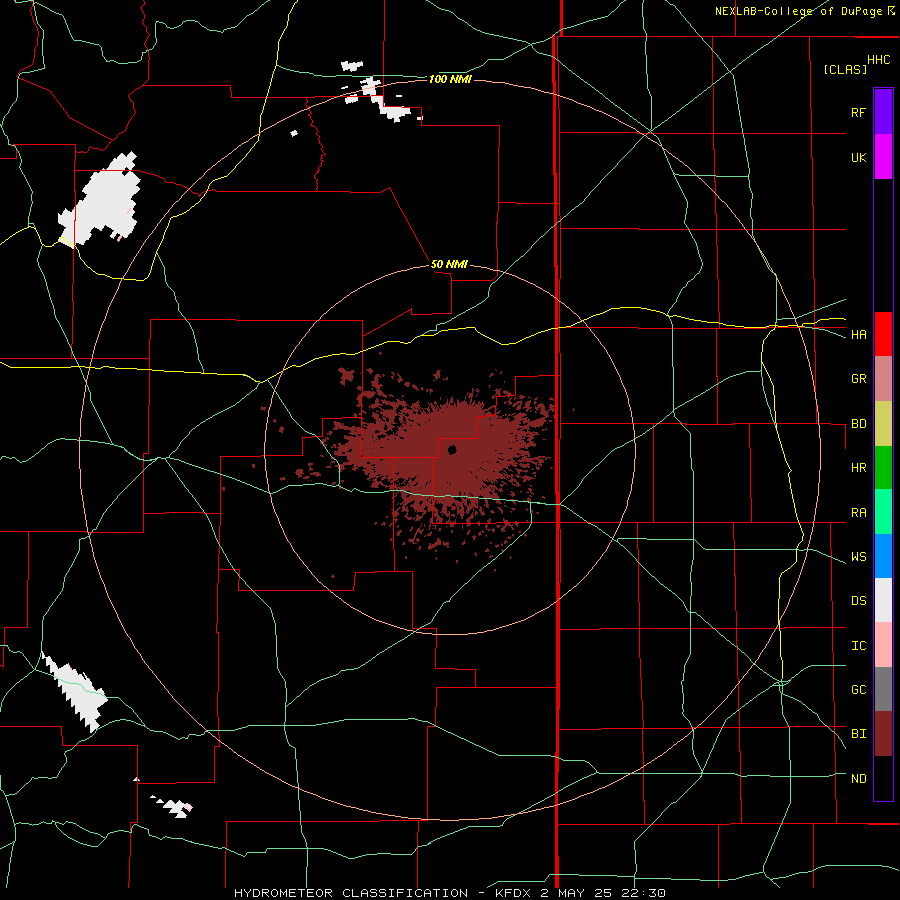Click the DS legend label
This screenshot has width=900, height=900.
(858, 601)
